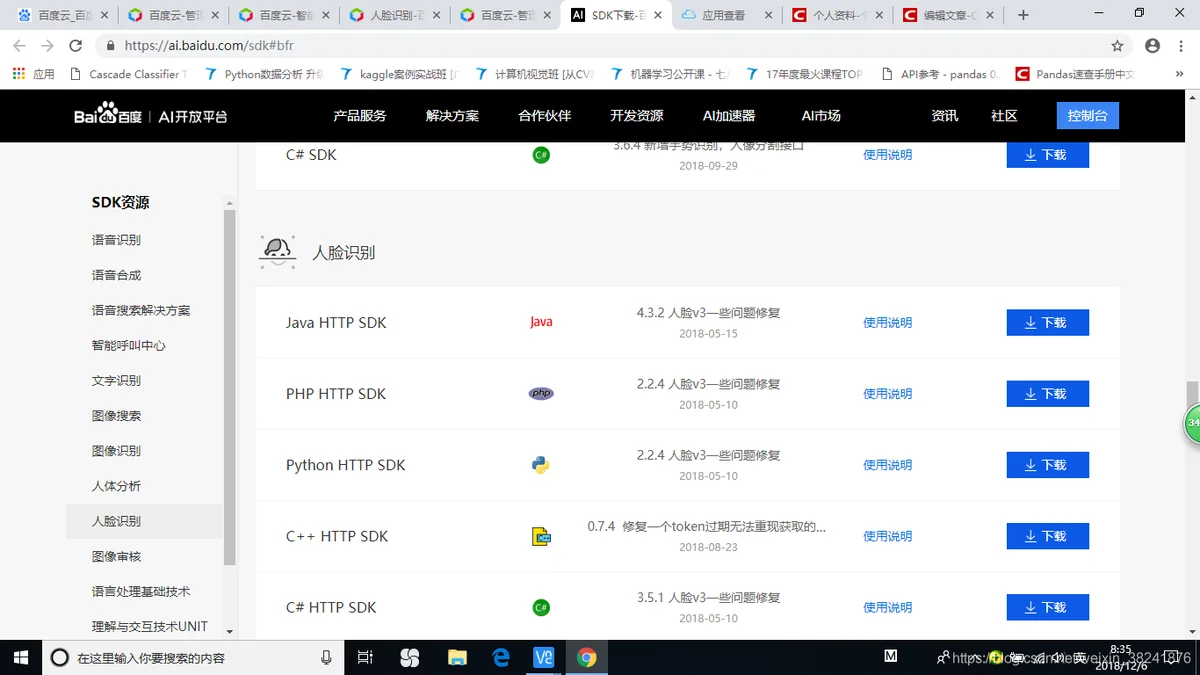The height and width of the screenshot is (675, 1200).
Task: Select 图像搜索 in the SDK sidebar
Action: pyautogui.click(x=116, y=415)
